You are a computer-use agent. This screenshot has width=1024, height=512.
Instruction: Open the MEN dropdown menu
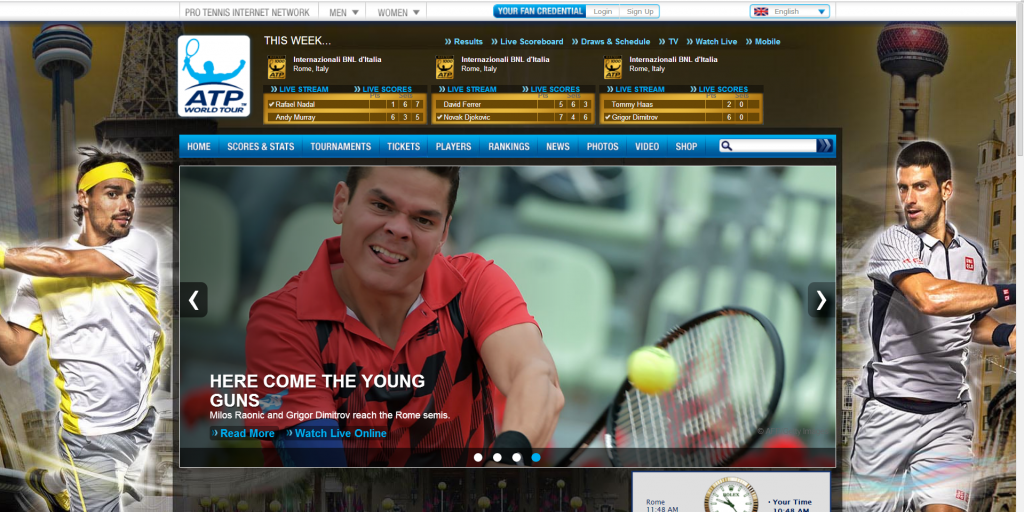[x=344, y=12]
